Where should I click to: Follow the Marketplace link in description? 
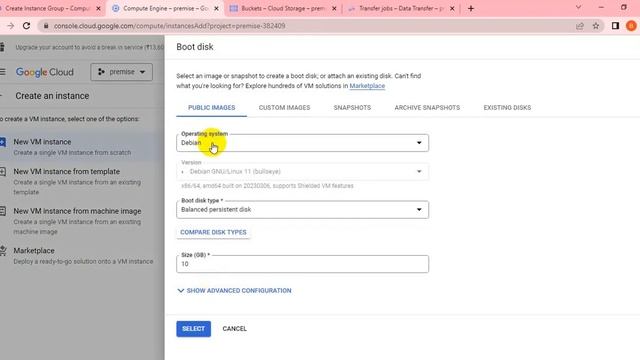pyautogui.click(x=367, y=86)
